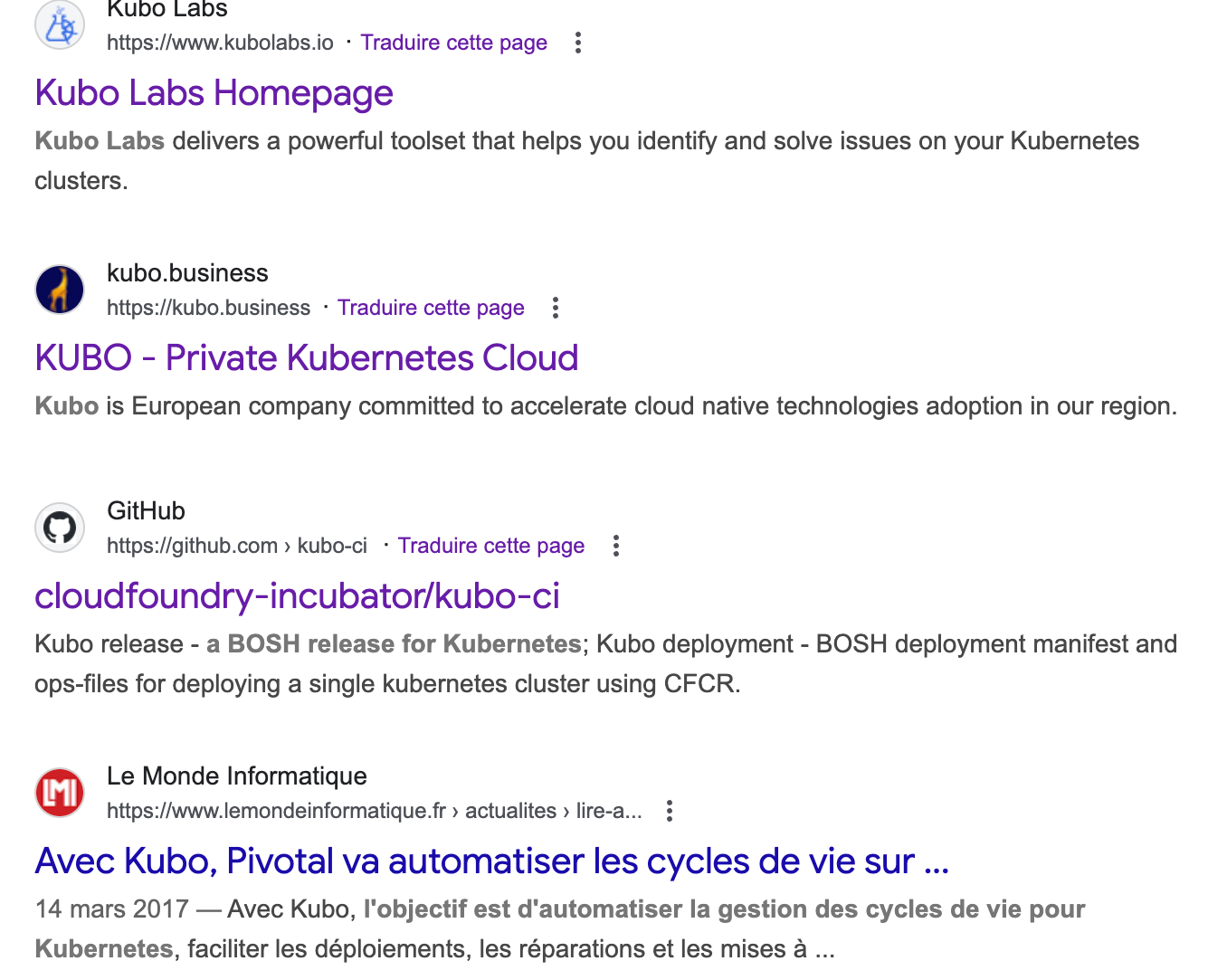The image size is (1208, 980).
Task: Click the https://www.kubolabs.io URL text
Action: 220,43
